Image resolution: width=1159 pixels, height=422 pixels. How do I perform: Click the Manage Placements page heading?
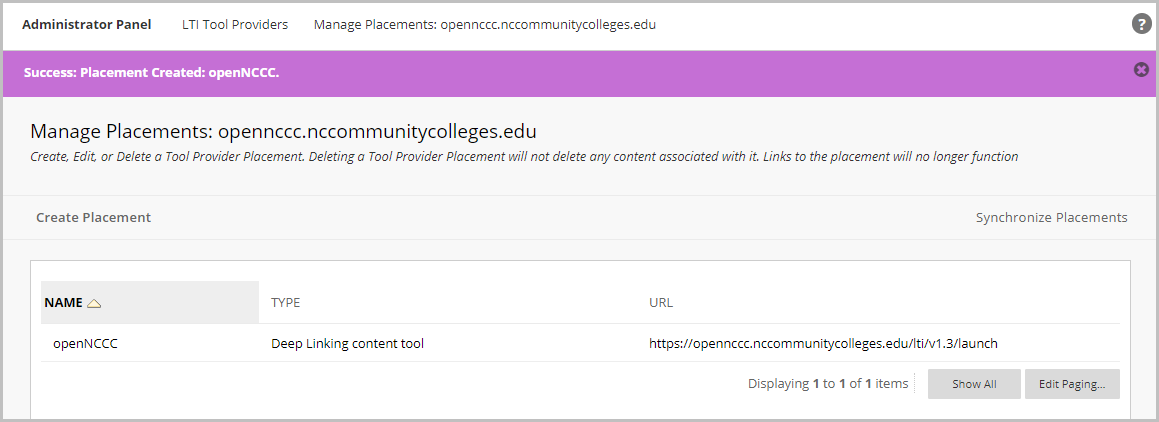(284, 131)
